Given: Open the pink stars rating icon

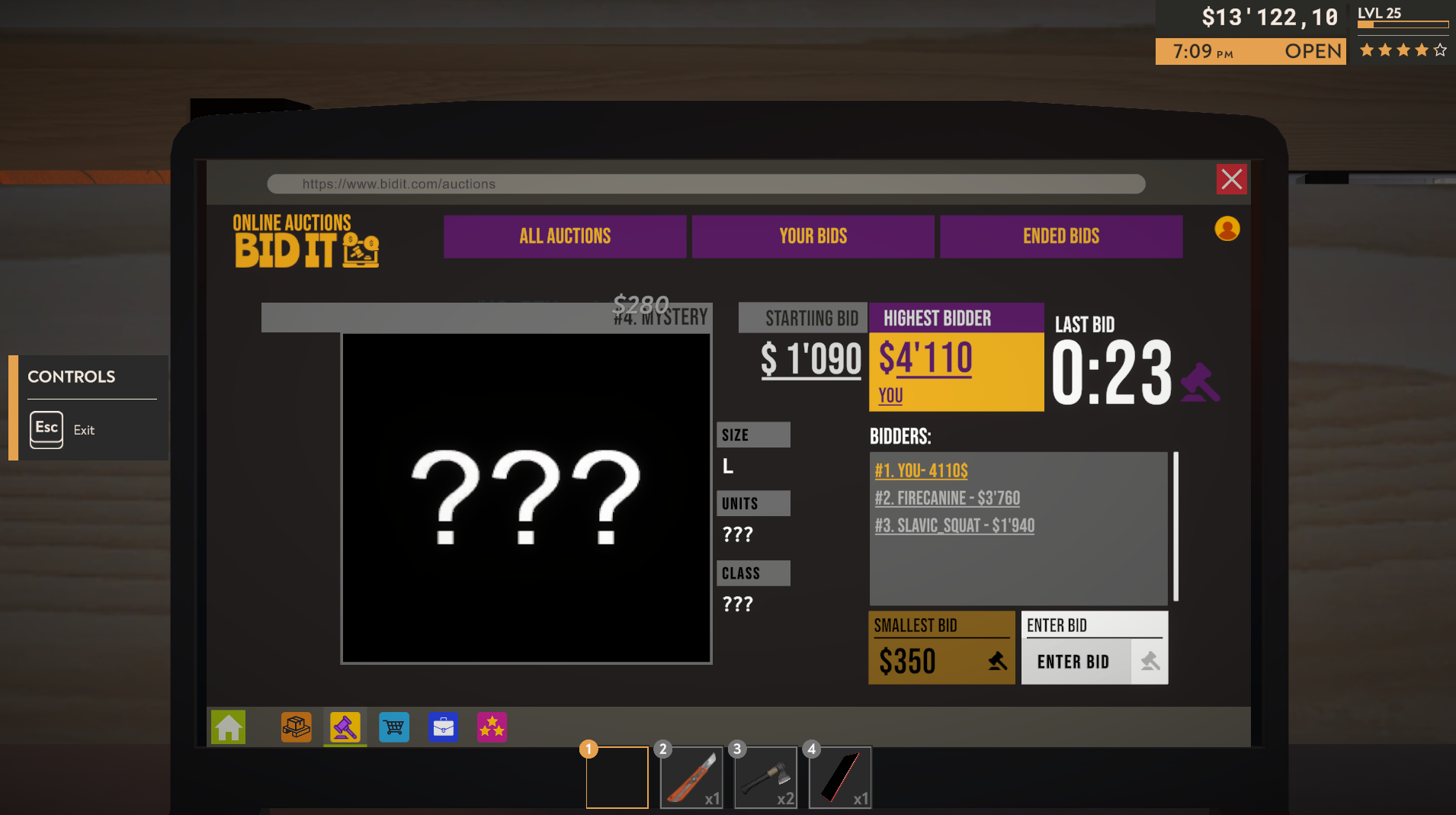Looking at the screenshot, I should click(492, 727).
